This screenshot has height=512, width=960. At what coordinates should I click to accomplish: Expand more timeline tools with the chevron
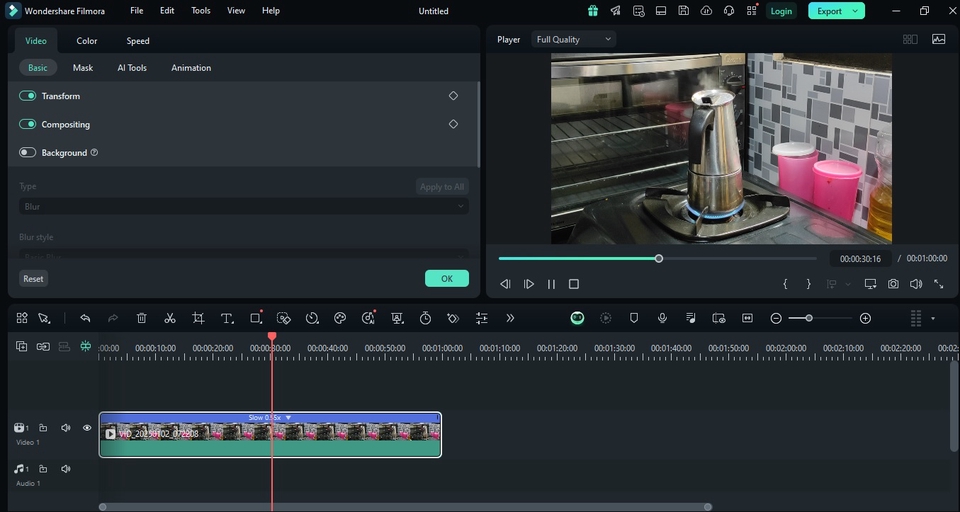(510, 318)
